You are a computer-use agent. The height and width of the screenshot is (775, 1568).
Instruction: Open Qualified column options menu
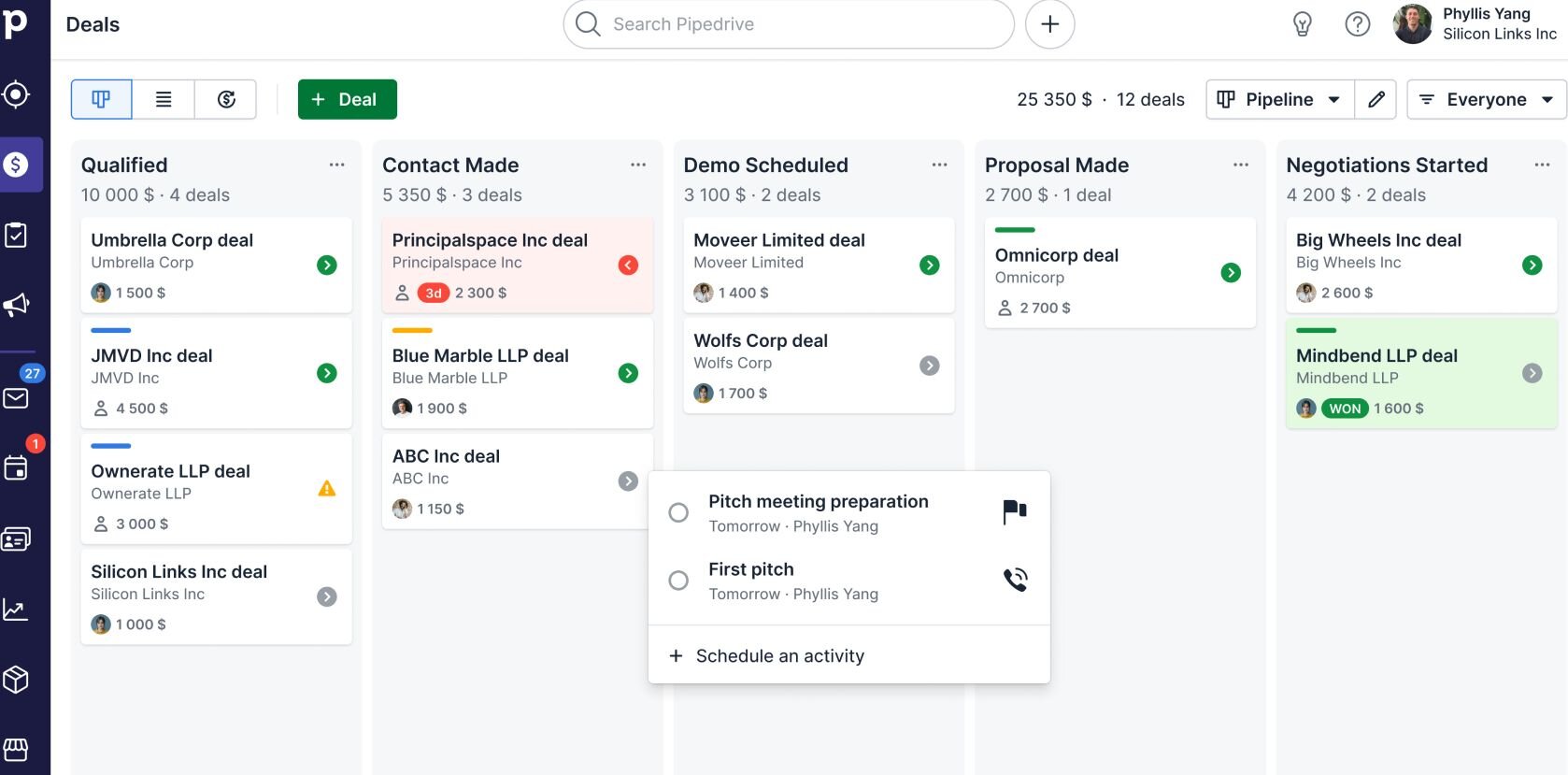point(337,165)
